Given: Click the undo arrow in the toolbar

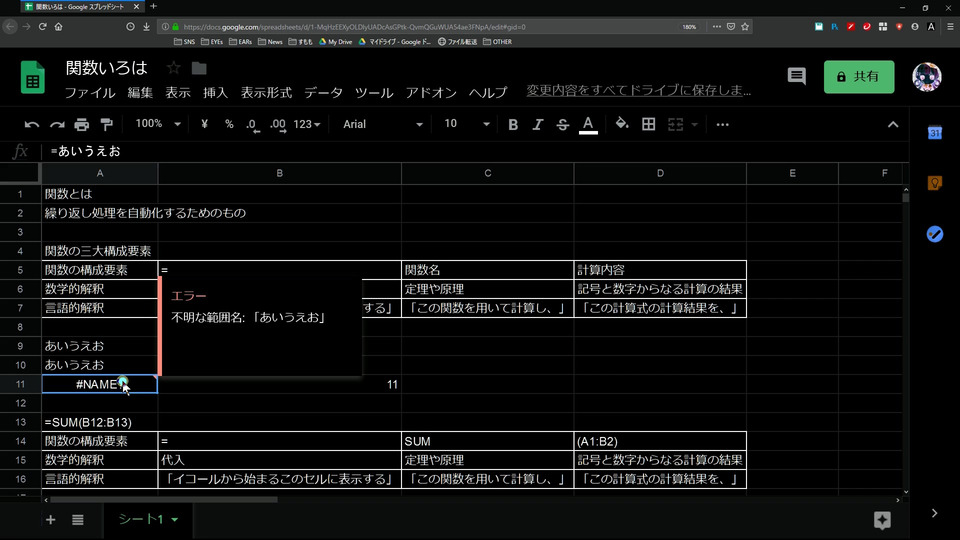Looking at the screenshot, I should pos(32,125).
